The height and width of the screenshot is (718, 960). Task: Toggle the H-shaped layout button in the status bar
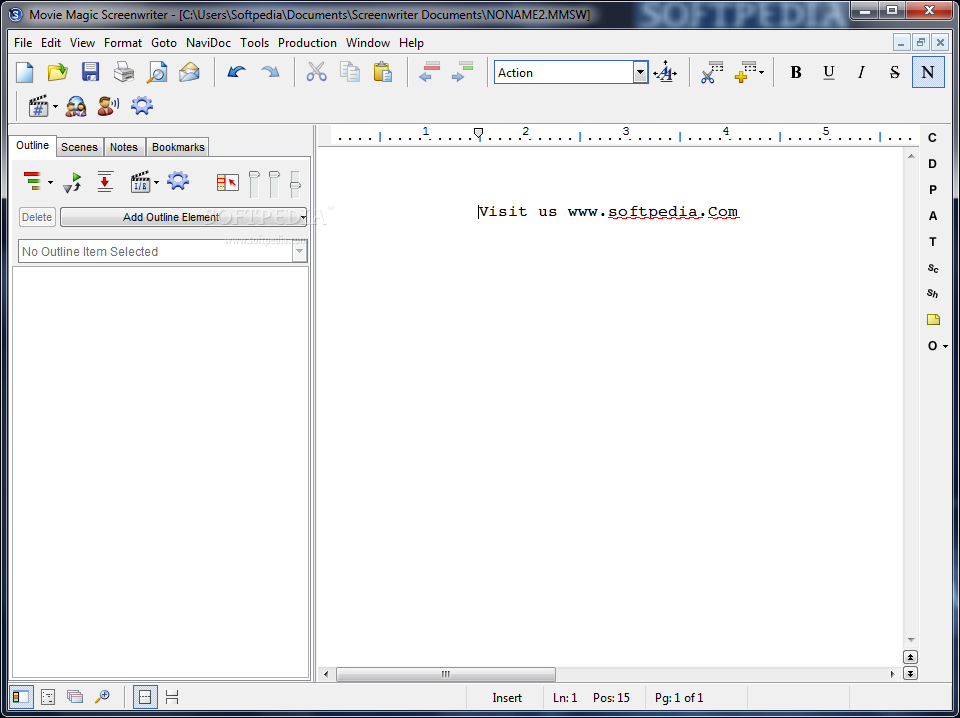[x=172, y=697]
